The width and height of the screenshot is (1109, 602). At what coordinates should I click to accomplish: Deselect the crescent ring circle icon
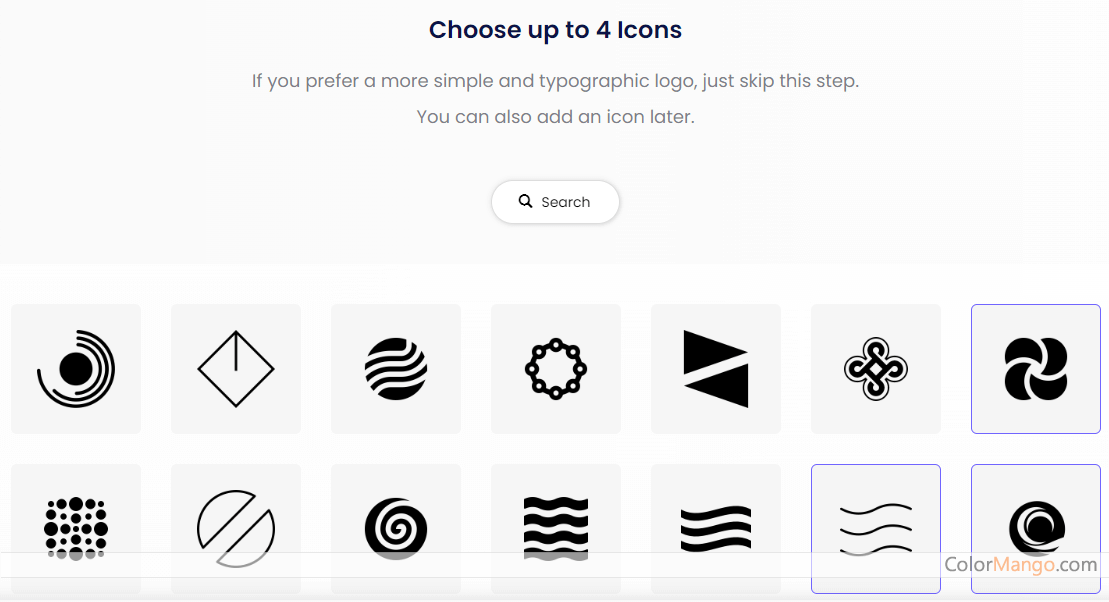tap(1036, 527)
